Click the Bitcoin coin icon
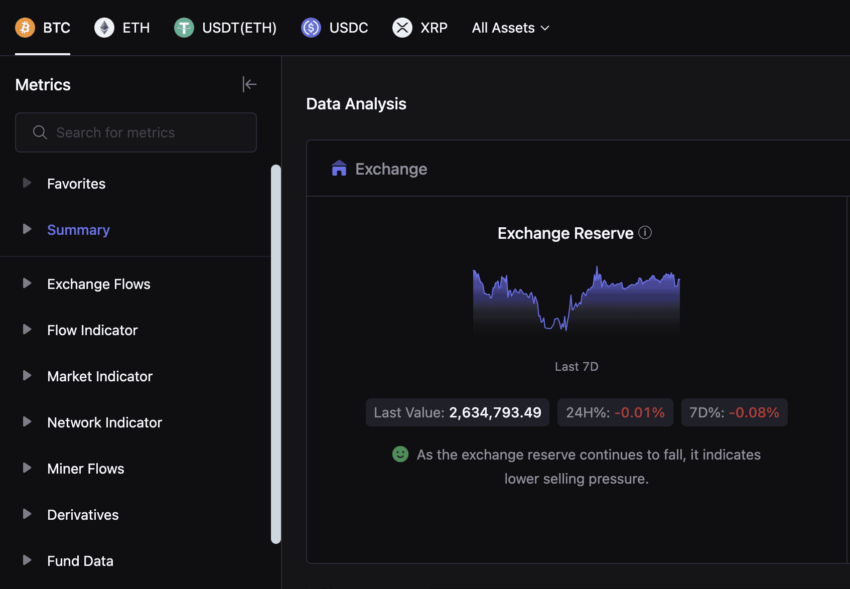The height and width of the screenshot is (589, 850). (25, 28)
